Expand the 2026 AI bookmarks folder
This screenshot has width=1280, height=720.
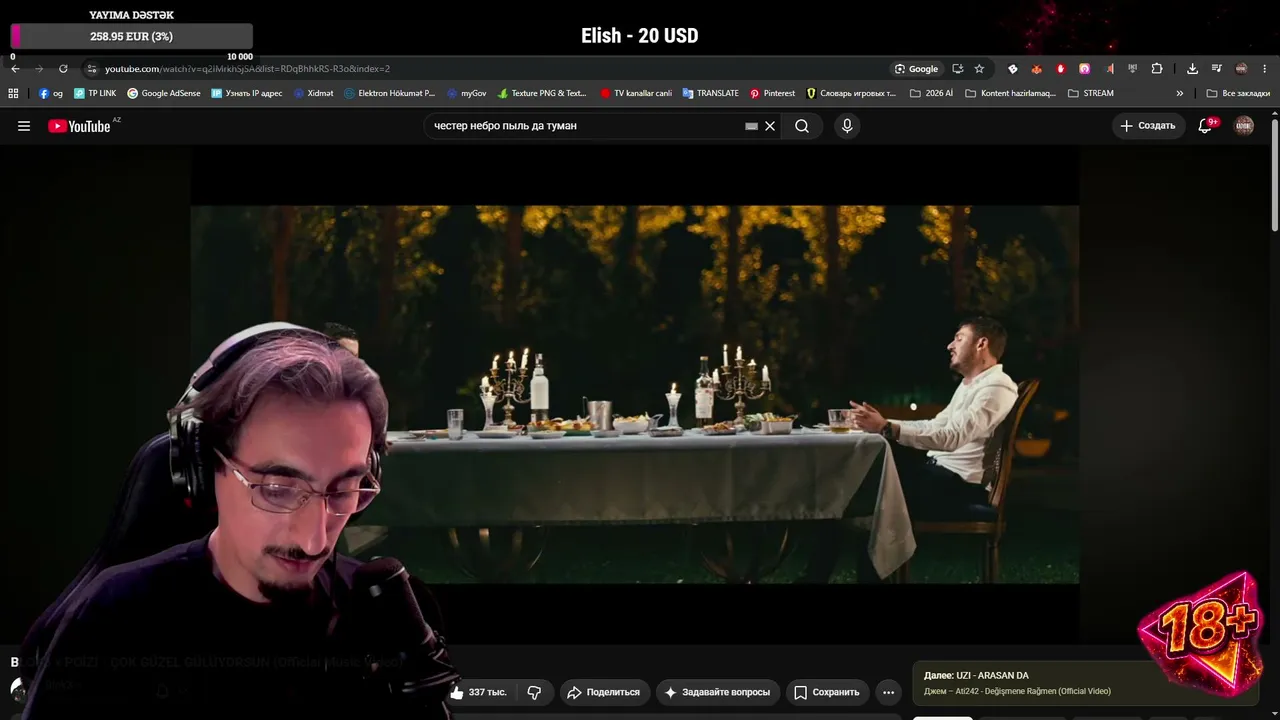(x=931, y=93)
